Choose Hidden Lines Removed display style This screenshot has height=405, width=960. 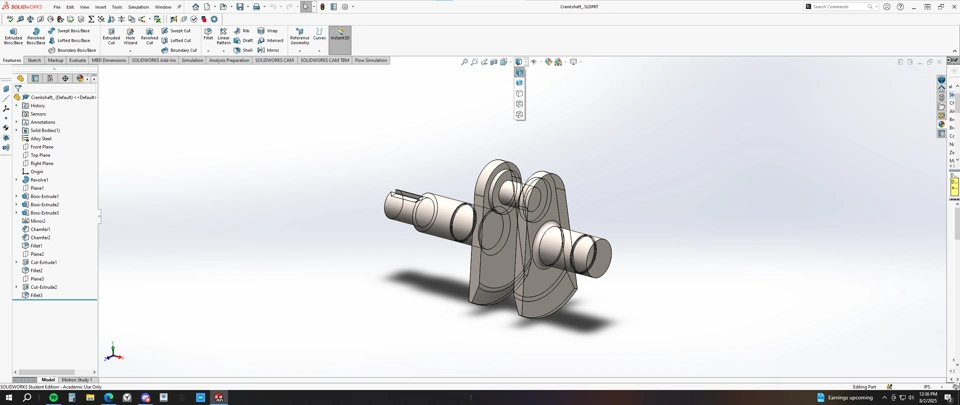[519, 94]
